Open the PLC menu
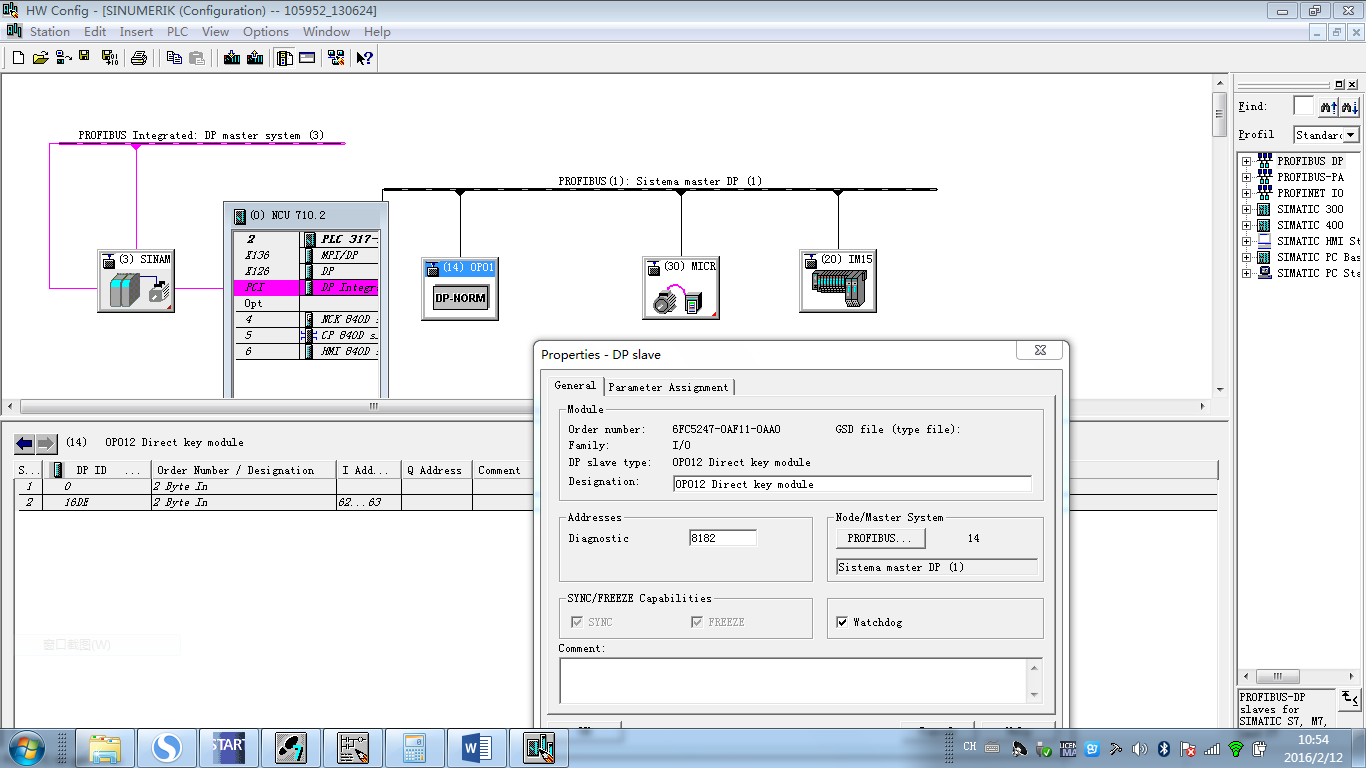This screenshot has width=1366, height=768. [177, 32]
